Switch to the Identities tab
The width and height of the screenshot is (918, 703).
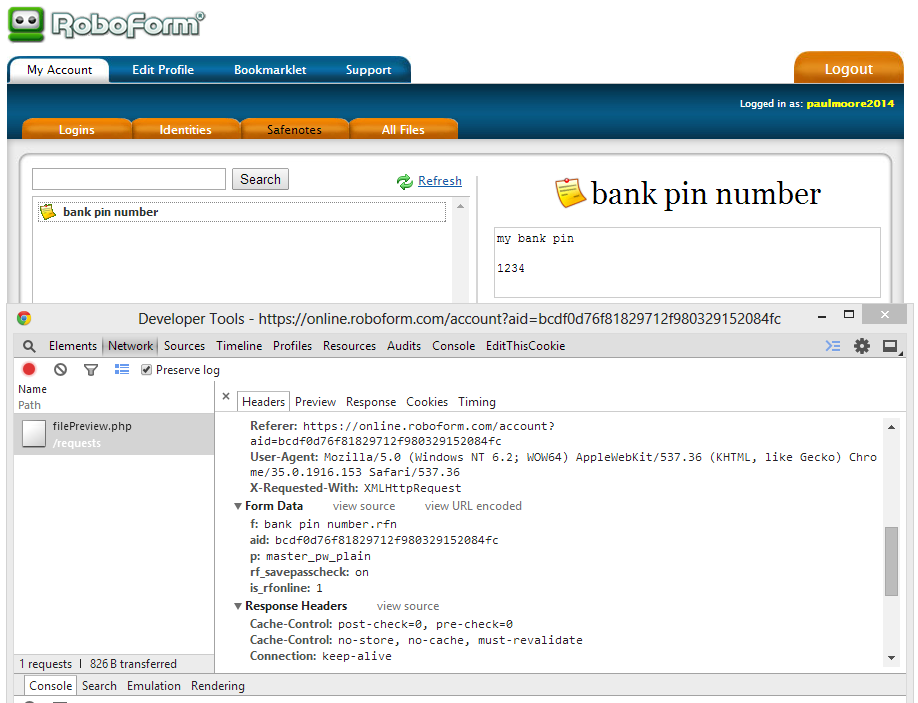(186, 129)
